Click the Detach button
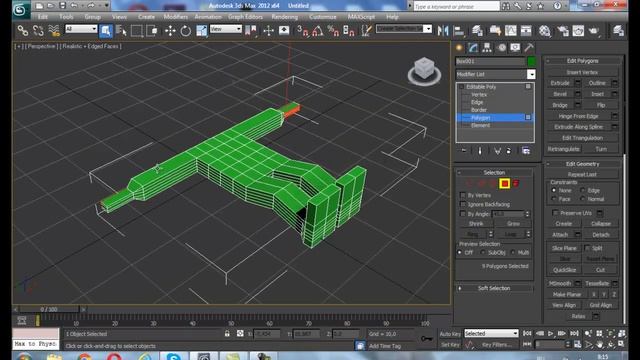 [x=601, y=235]
